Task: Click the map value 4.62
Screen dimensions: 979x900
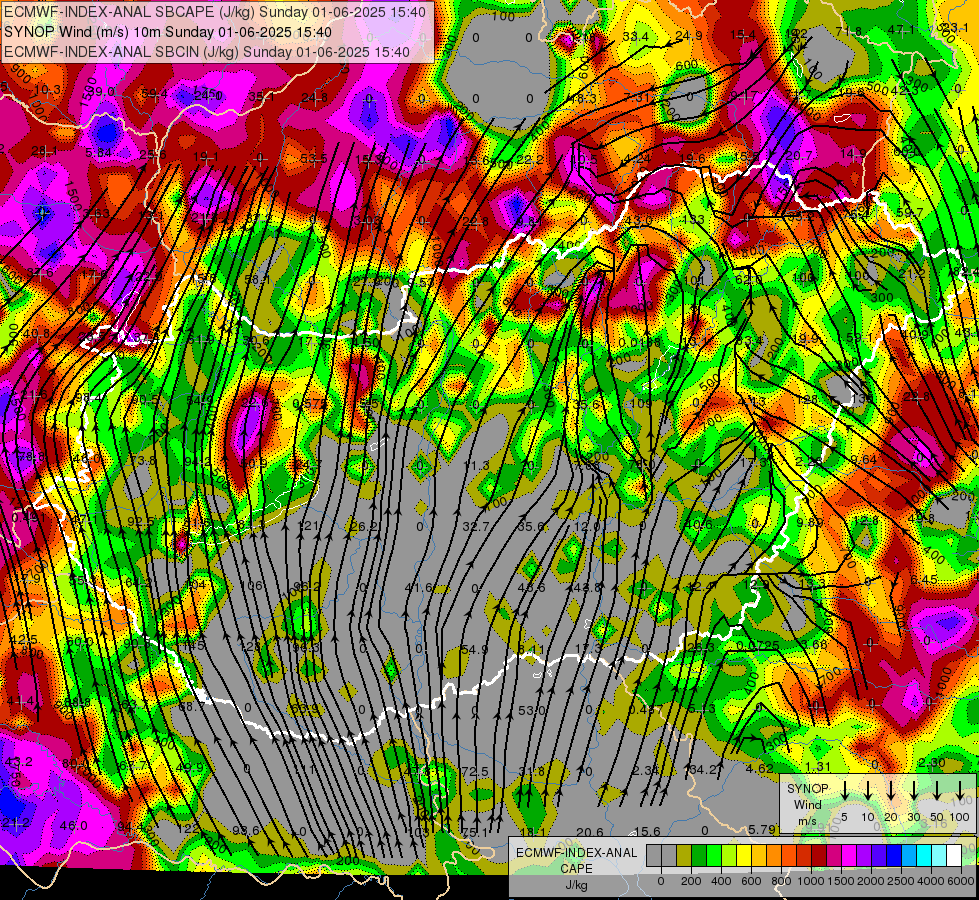Action: [x=760, y=769]
